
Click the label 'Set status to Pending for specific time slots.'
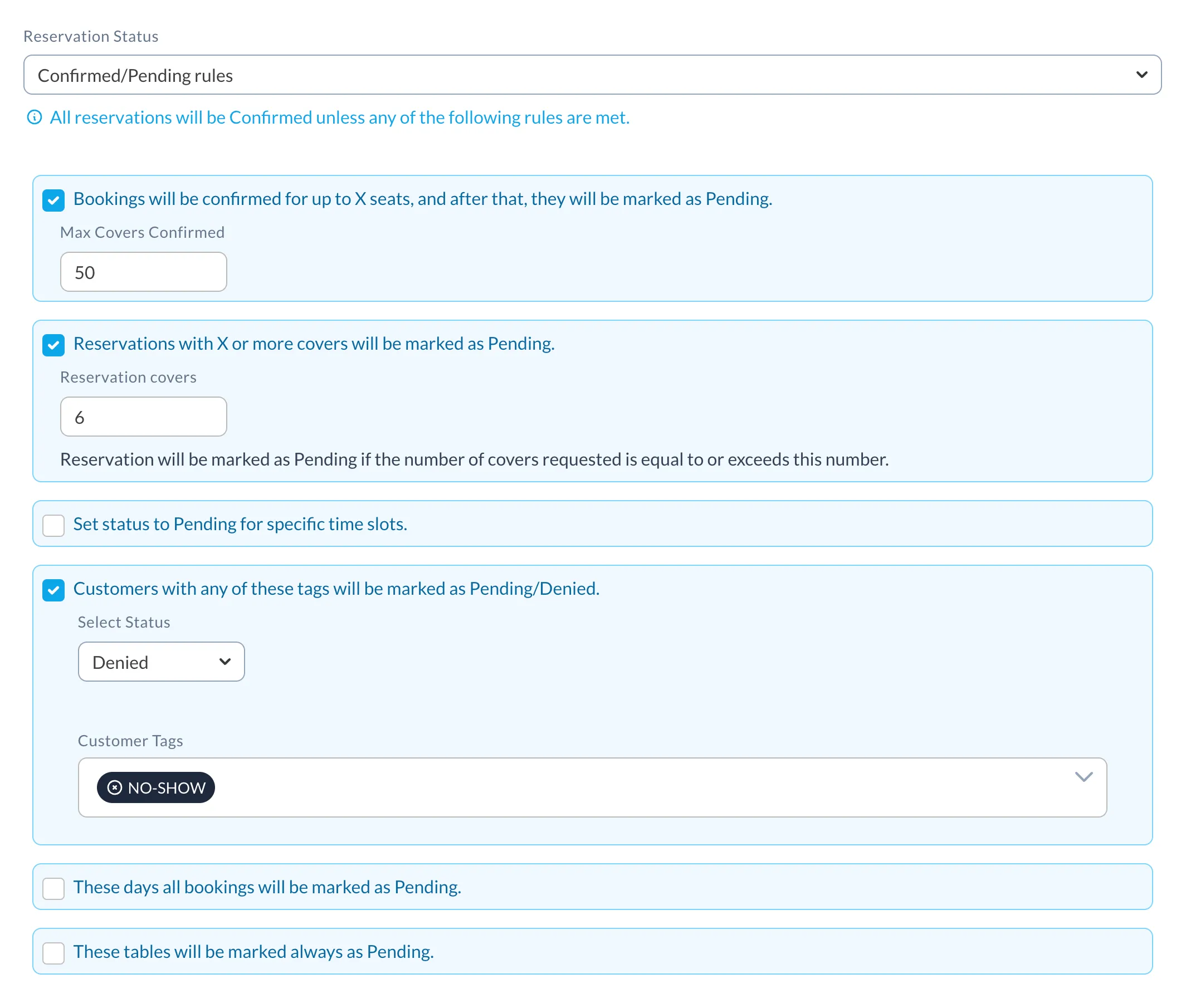241,524
